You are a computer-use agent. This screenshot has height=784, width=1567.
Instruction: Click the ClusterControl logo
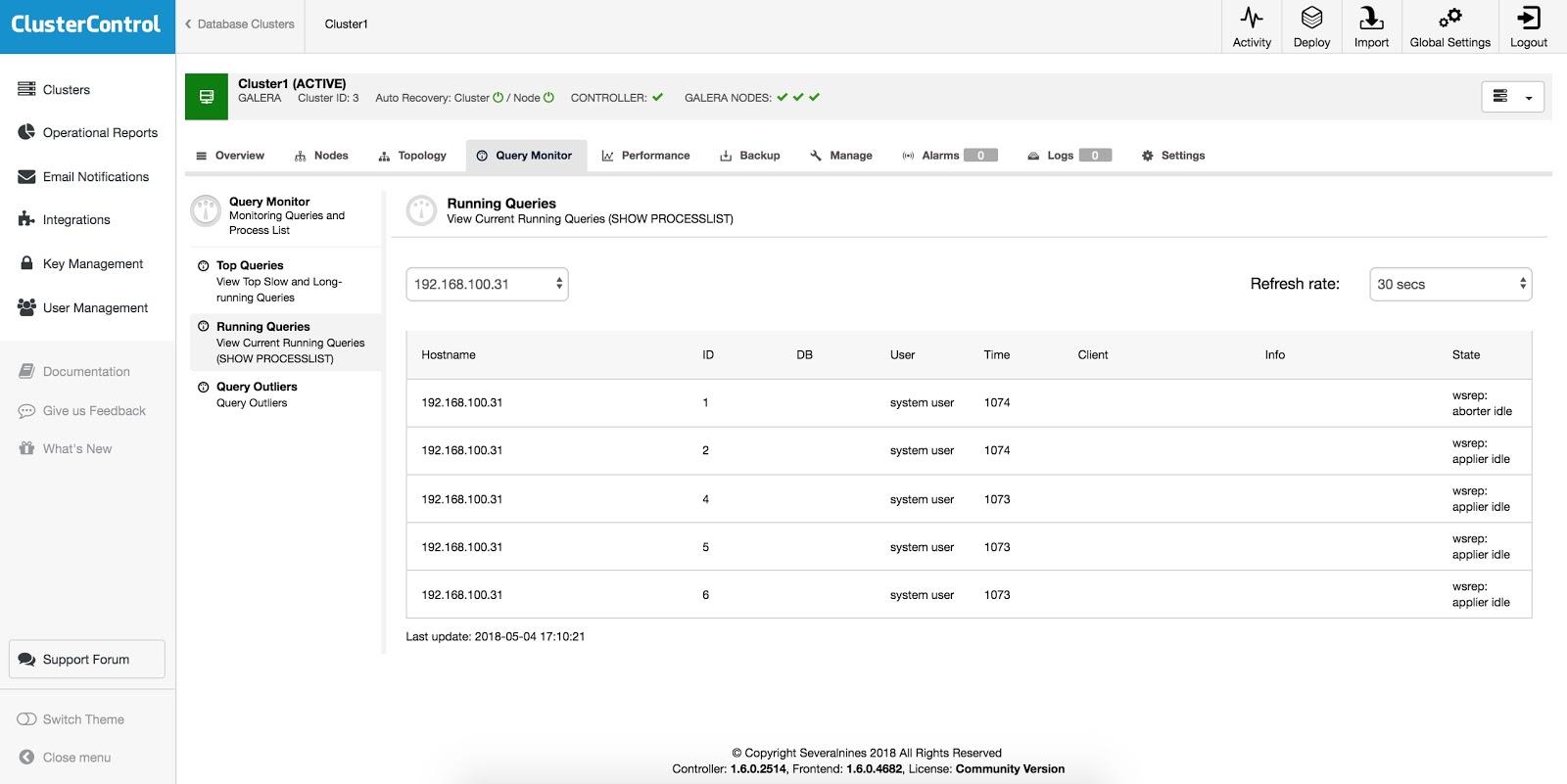pos(86,24)
